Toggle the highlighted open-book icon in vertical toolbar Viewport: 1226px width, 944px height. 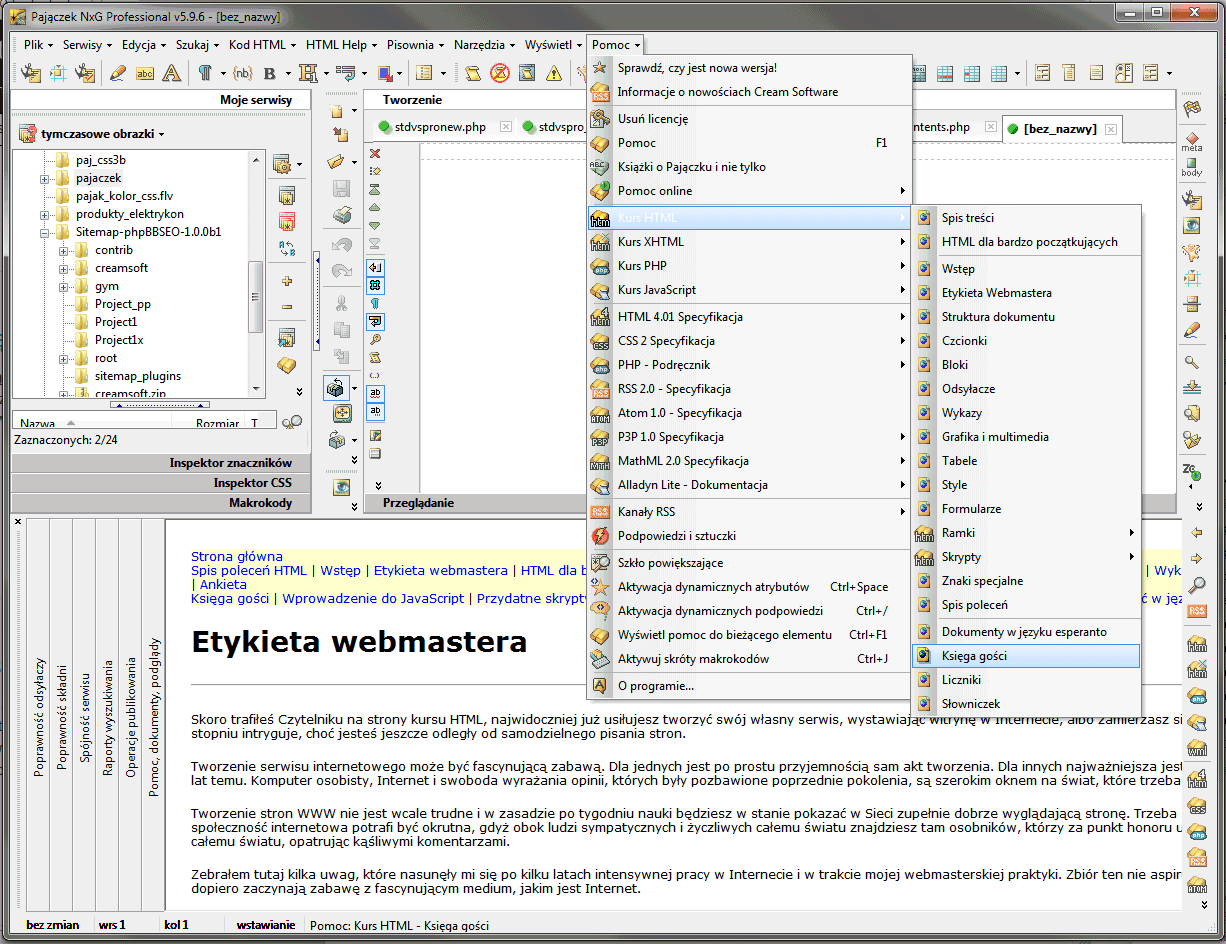click(336, 386)
